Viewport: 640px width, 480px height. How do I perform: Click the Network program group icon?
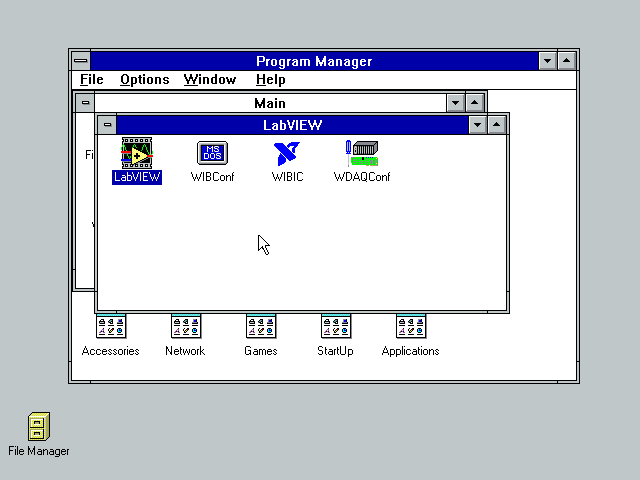click(185, 327)
